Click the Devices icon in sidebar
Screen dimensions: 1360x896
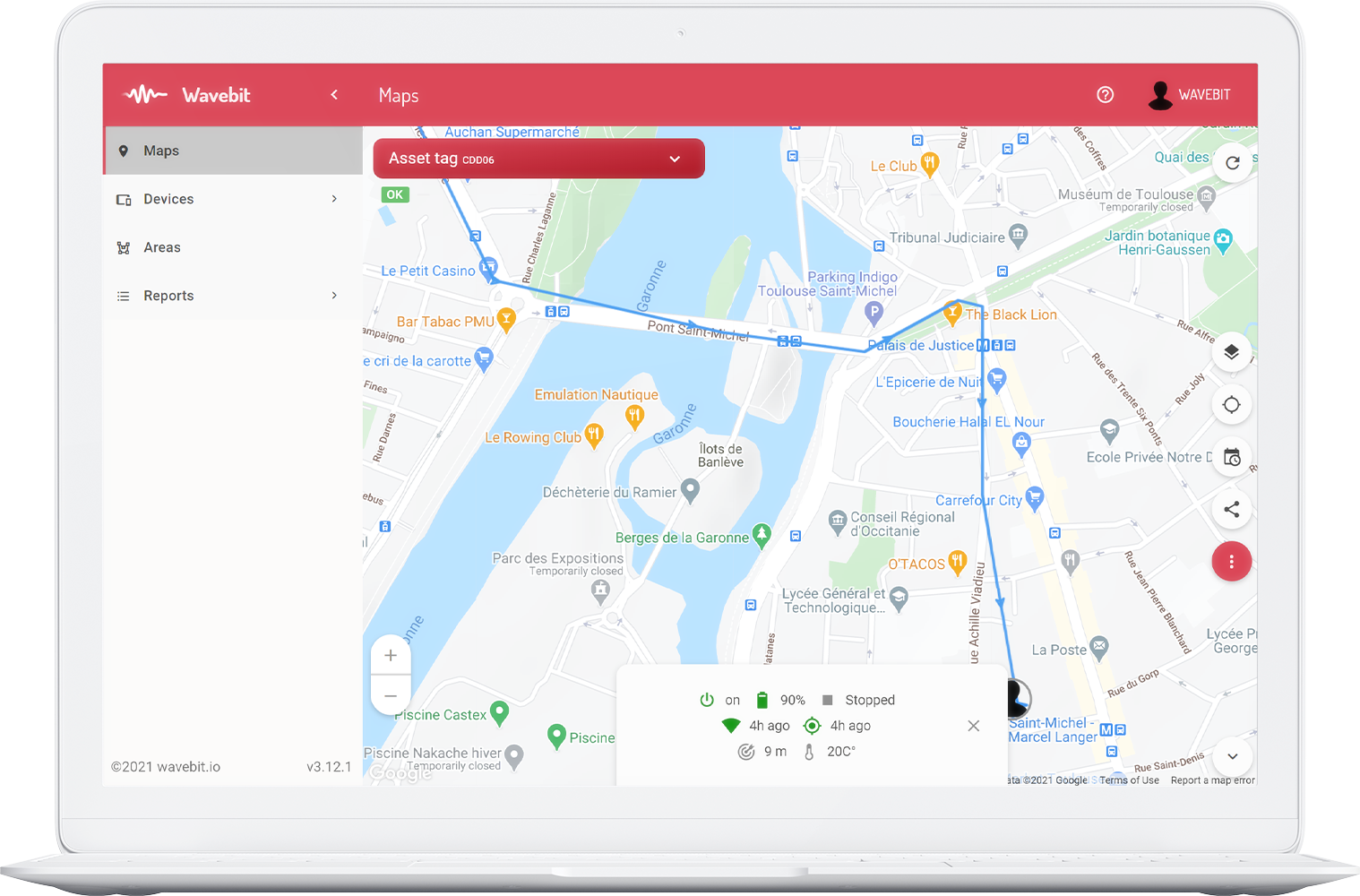click(x=124, y=199)
